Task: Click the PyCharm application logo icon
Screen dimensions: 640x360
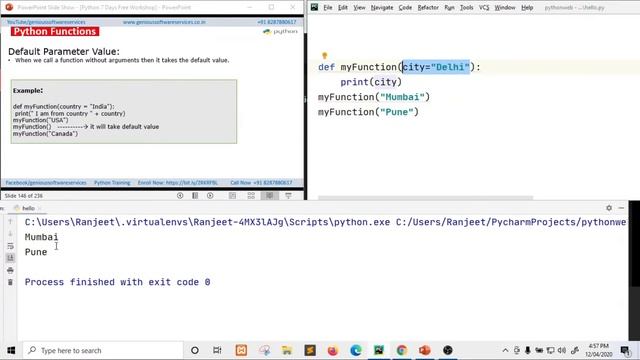Action: click(x=314, y=7)
